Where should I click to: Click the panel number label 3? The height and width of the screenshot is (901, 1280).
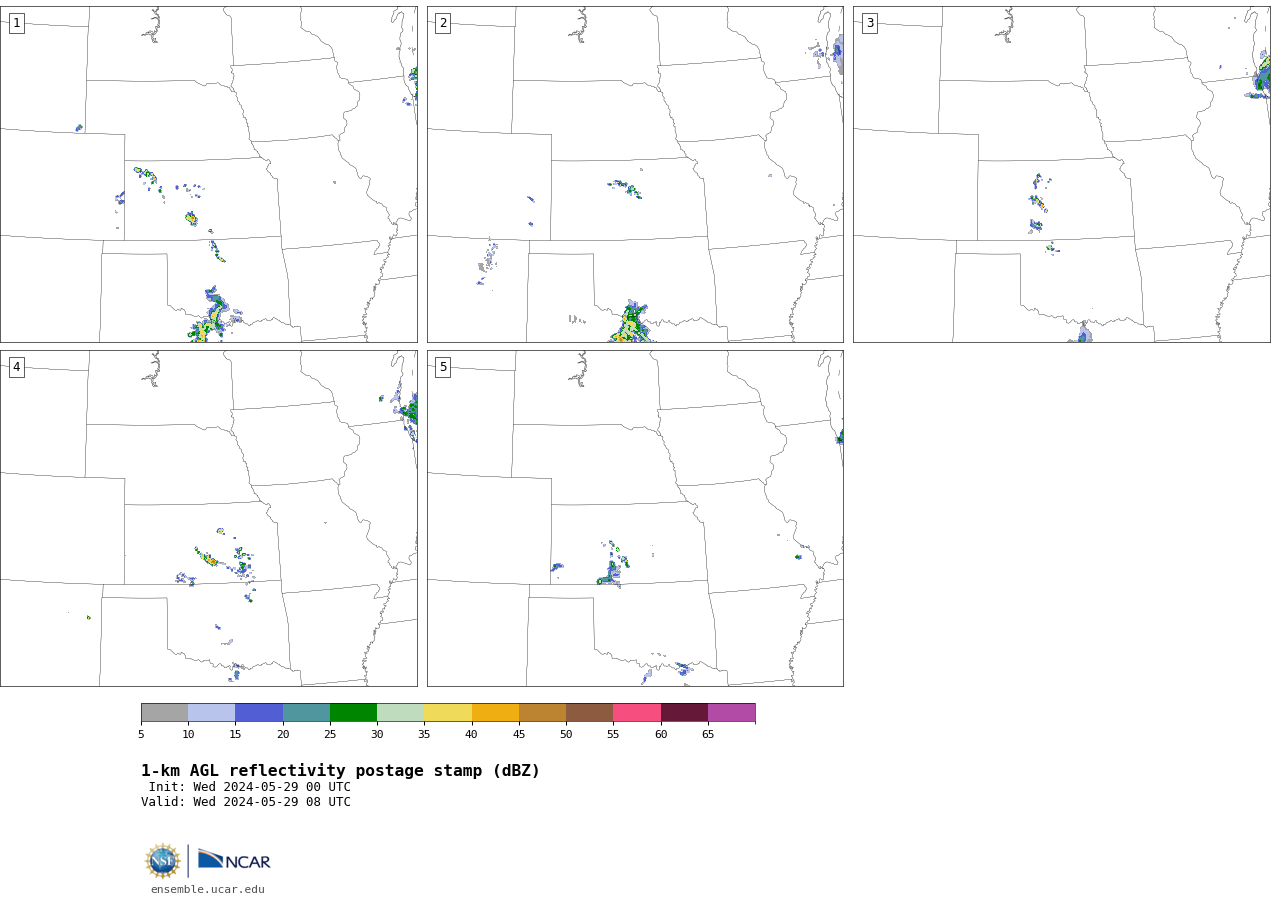869,23
